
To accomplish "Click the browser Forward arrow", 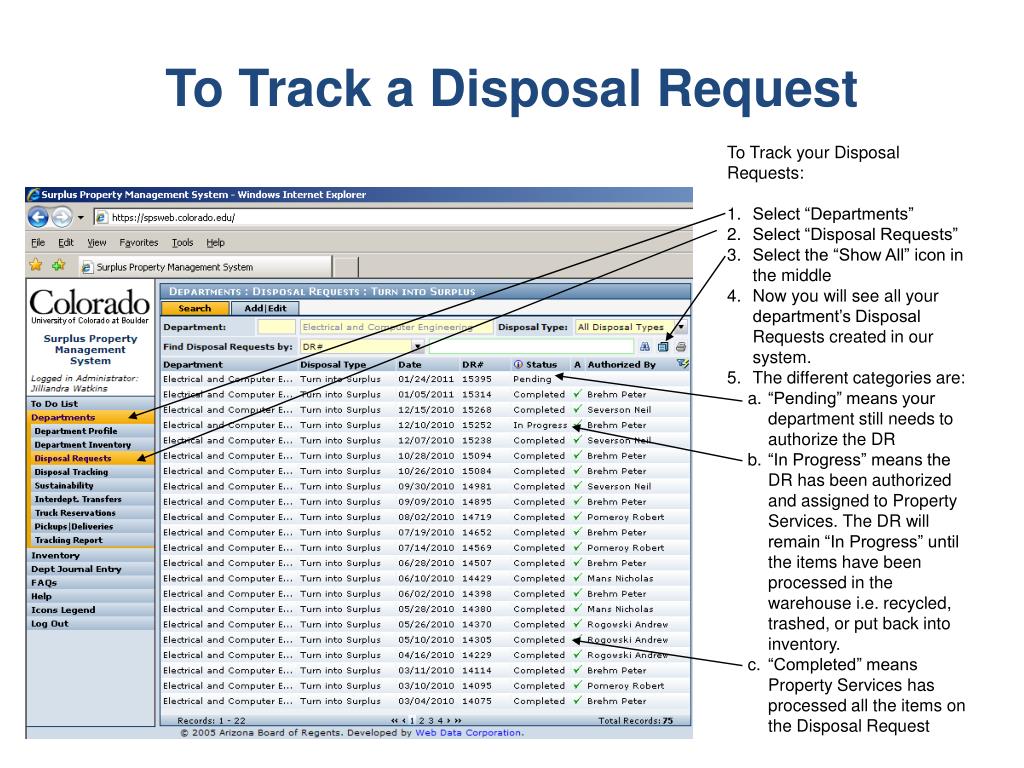I will click(x=62, y=217).
